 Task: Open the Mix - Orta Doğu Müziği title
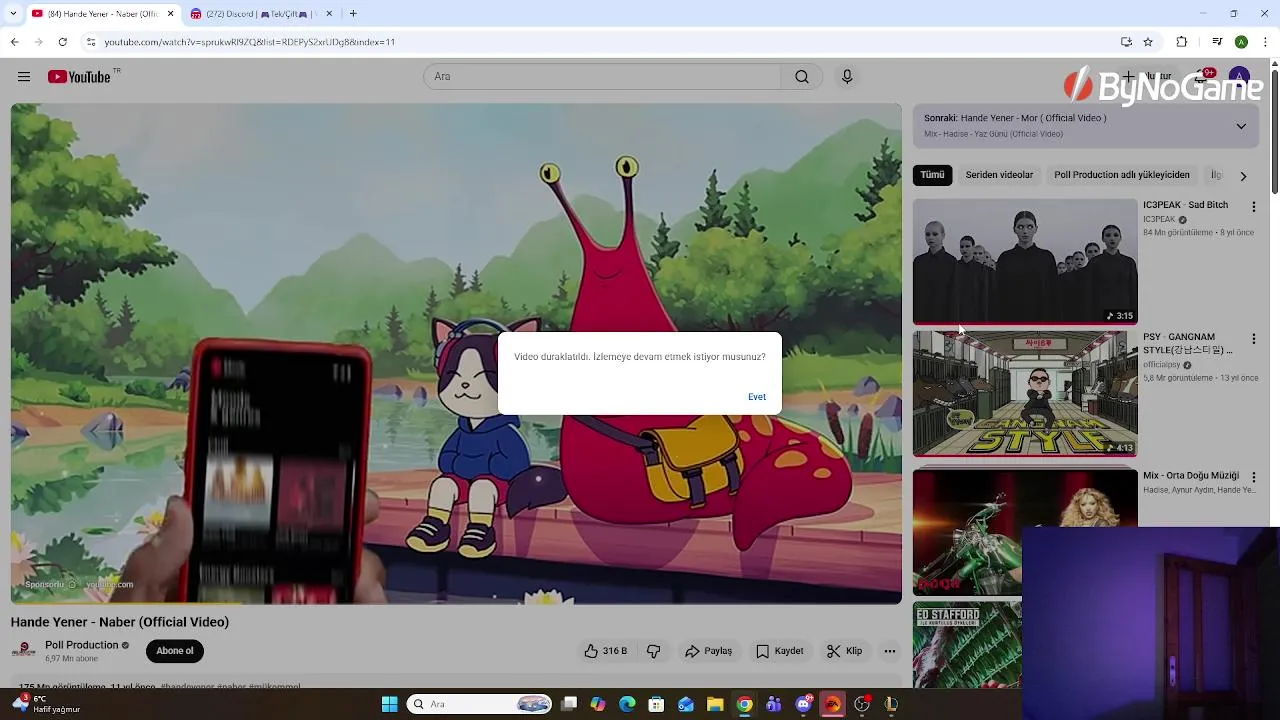coord(1191,476)
